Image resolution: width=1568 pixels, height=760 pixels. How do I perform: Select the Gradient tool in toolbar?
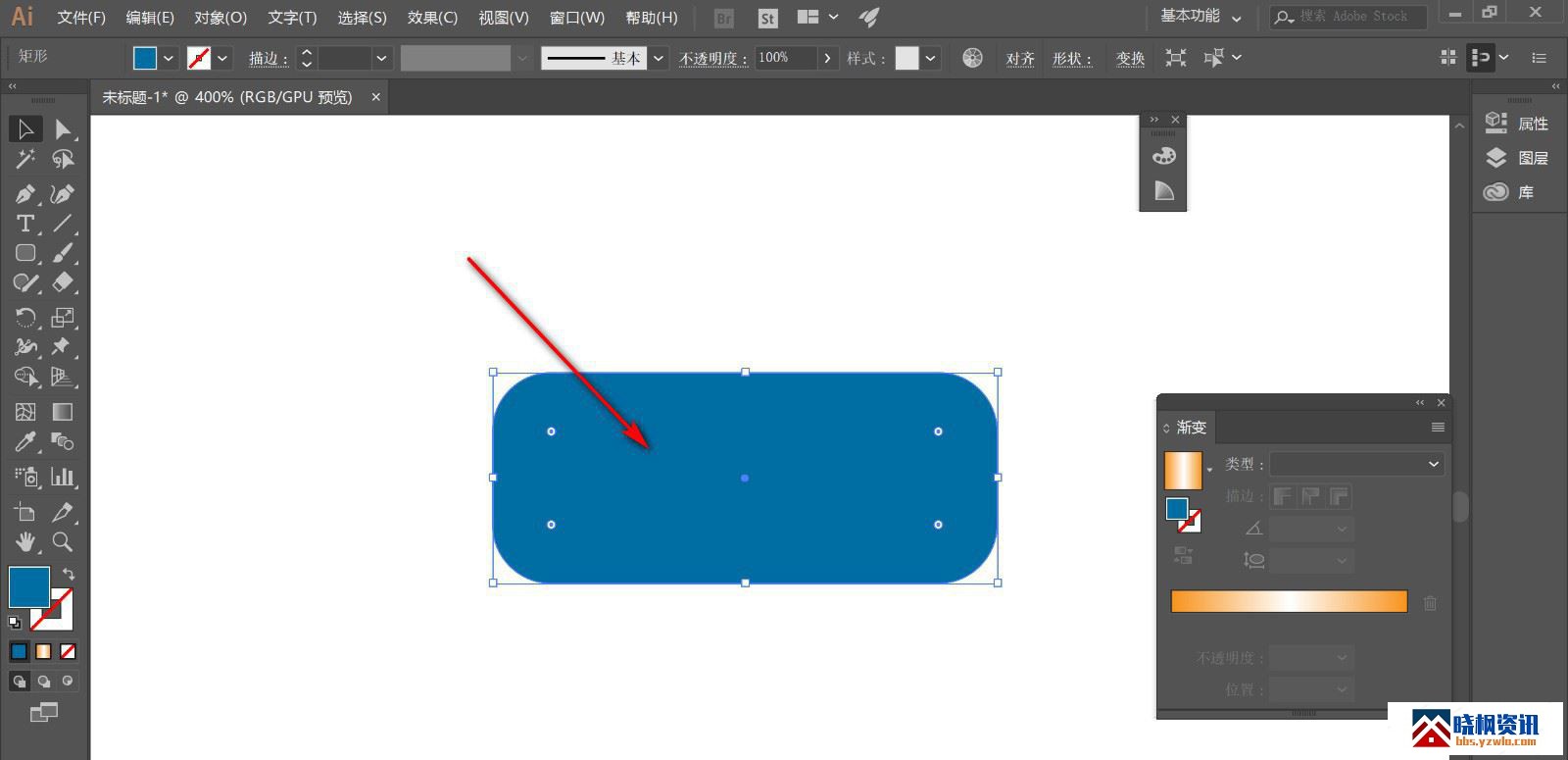click(x=63, y=412)
